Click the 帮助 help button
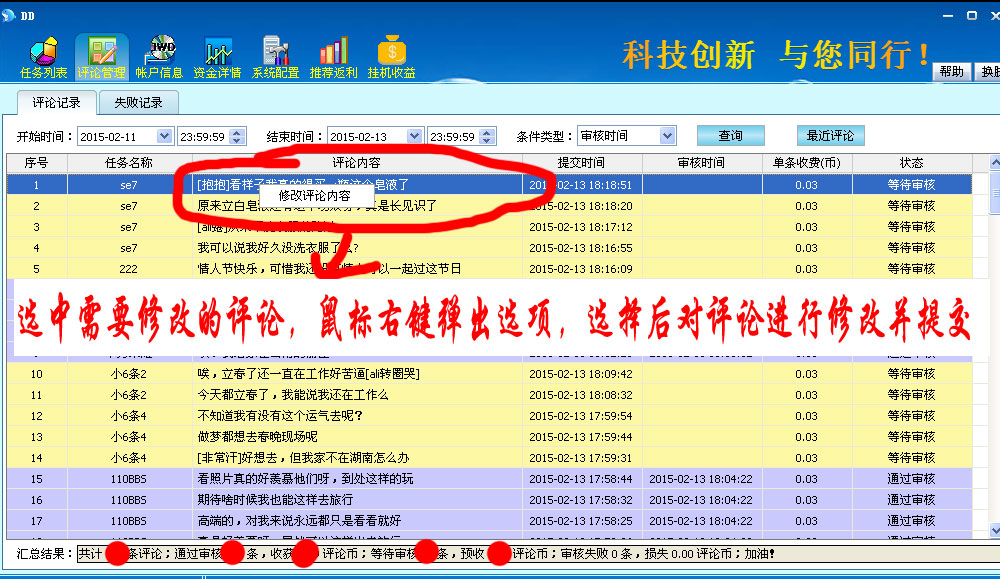This screenshot has width=1000, height=579. (952, 71)
